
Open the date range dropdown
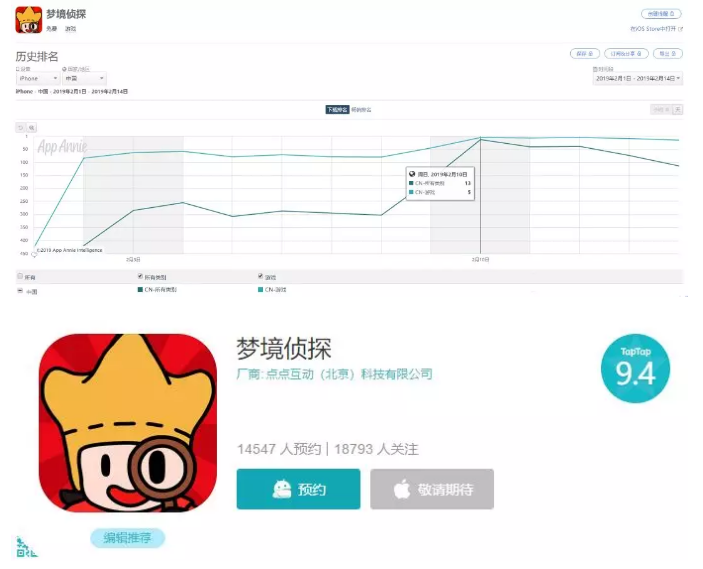click(638, 78)
